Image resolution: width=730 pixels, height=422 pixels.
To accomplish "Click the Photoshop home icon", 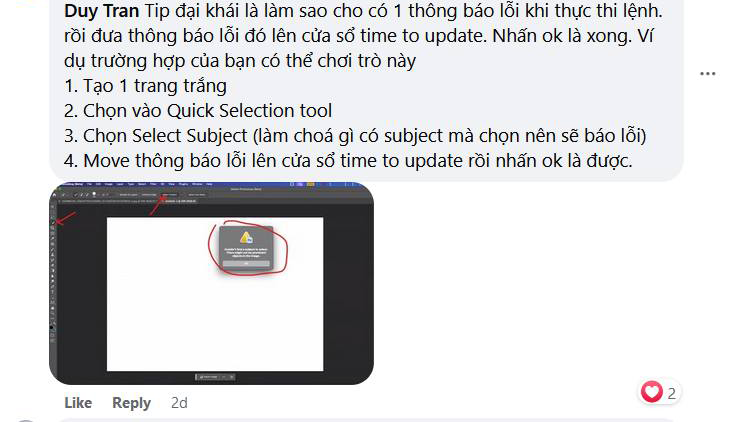I will tap(54, 195).
